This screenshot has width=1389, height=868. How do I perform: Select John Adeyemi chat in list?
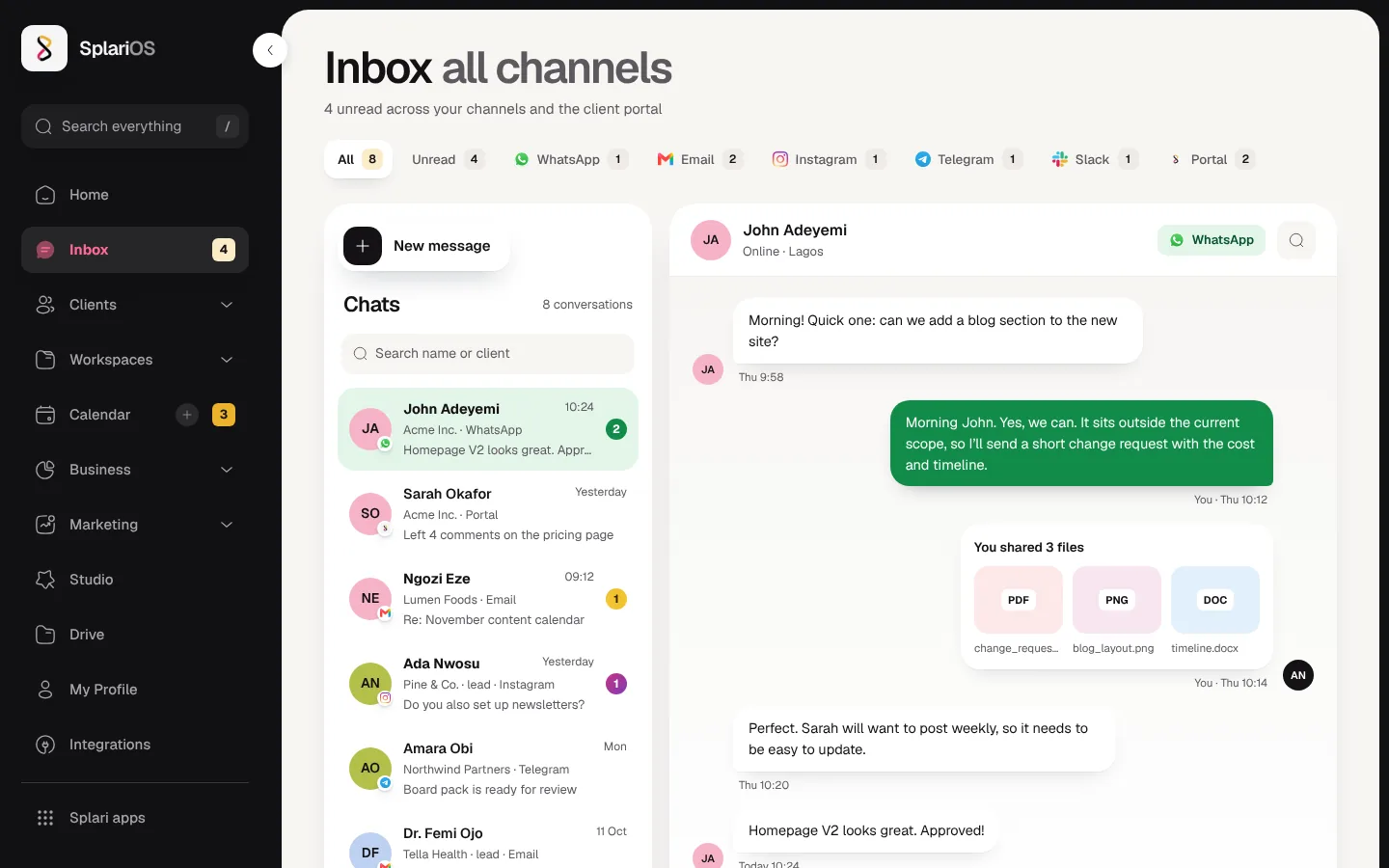pos(488,429)
